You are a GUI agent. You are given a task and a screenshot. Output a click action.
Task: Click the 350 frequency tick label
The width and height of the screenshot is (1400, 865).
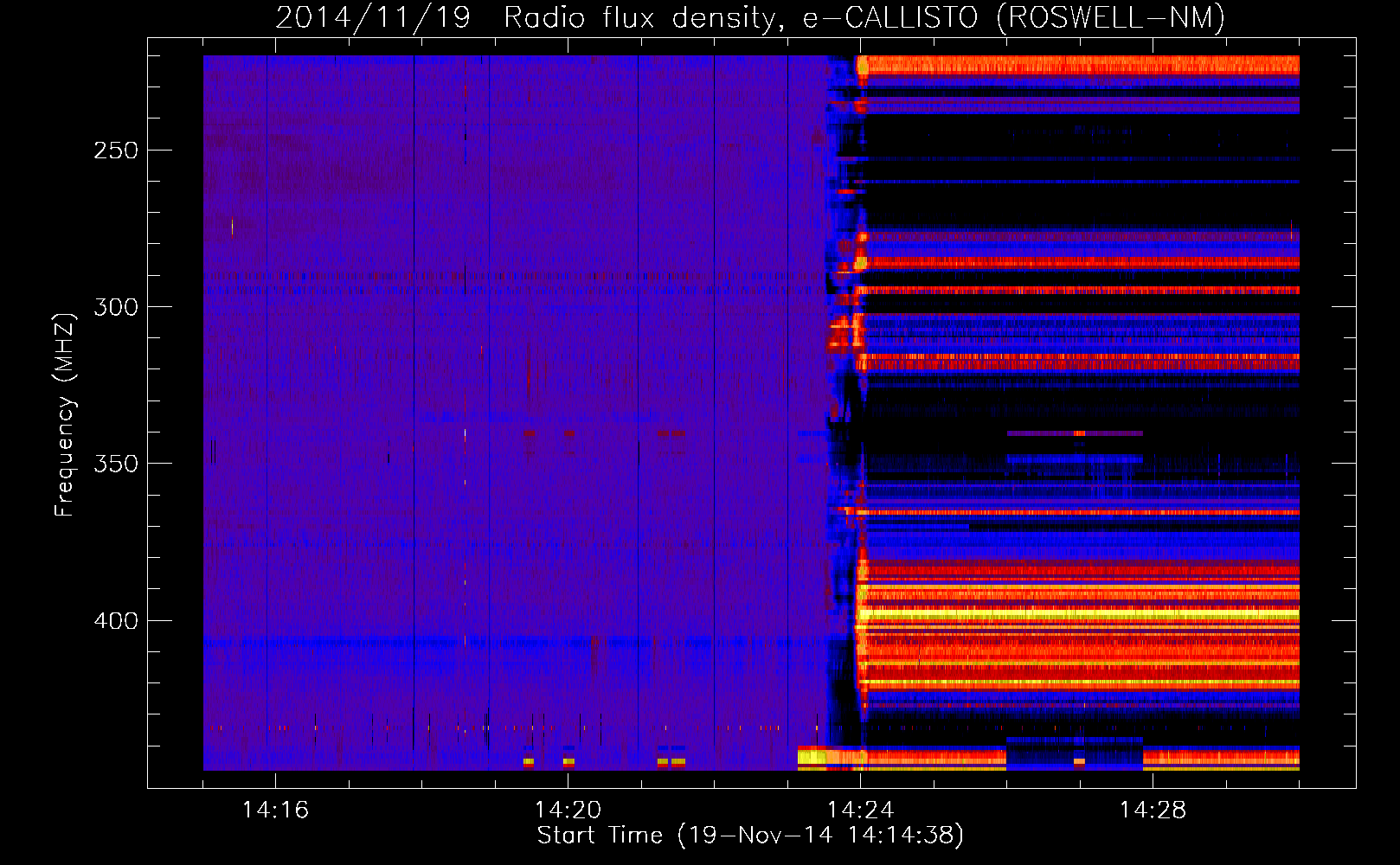pyautogui.click(x=116, y=464)
